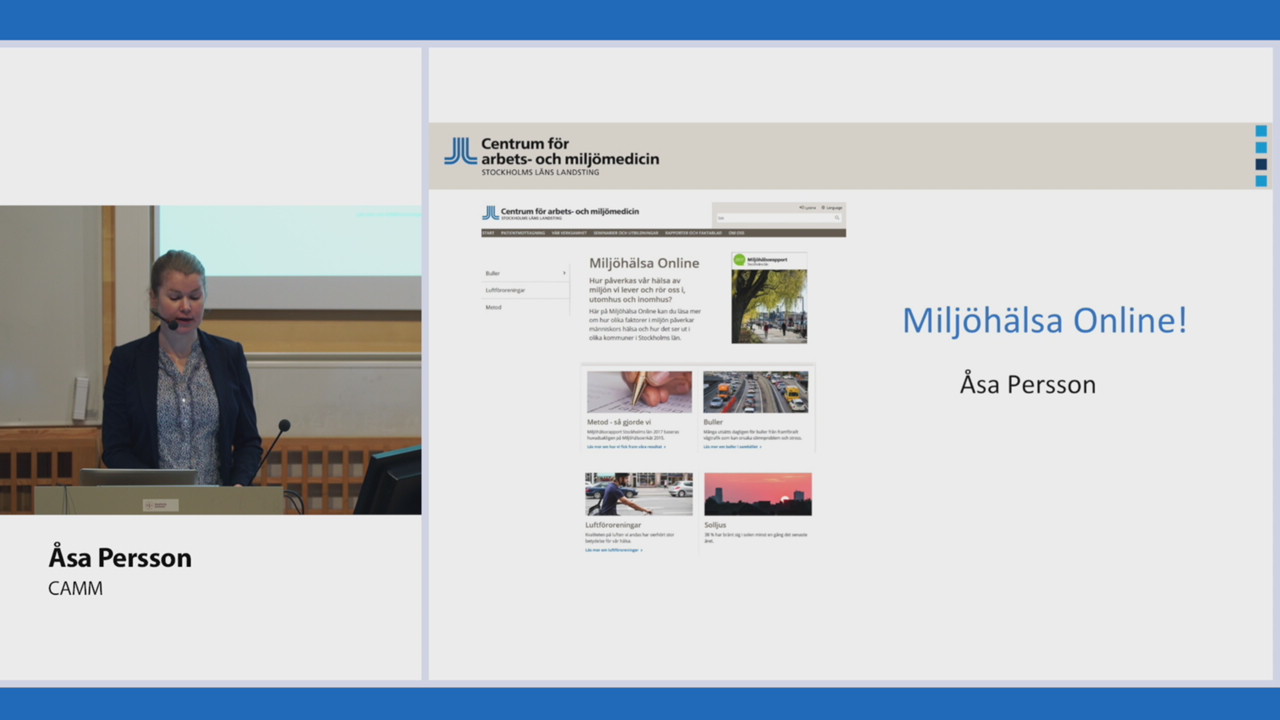Click the search magnifier icon on the website
This screenshot has width=1280, height=720.
[838, 217]
